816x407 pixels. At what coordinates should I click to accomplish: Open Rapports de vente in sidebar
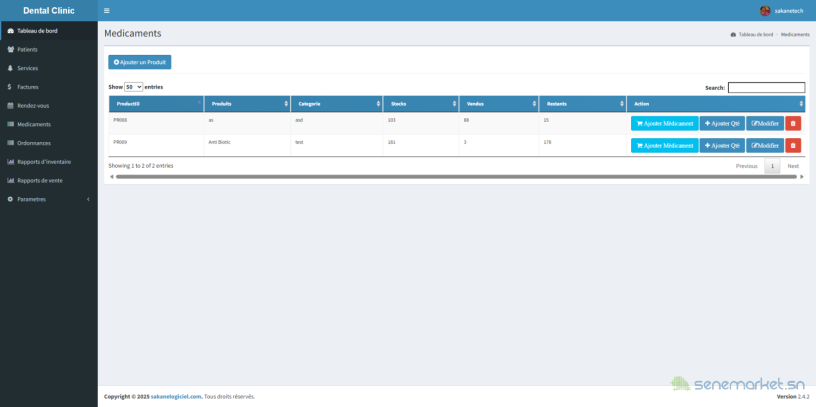coord(49,181)
